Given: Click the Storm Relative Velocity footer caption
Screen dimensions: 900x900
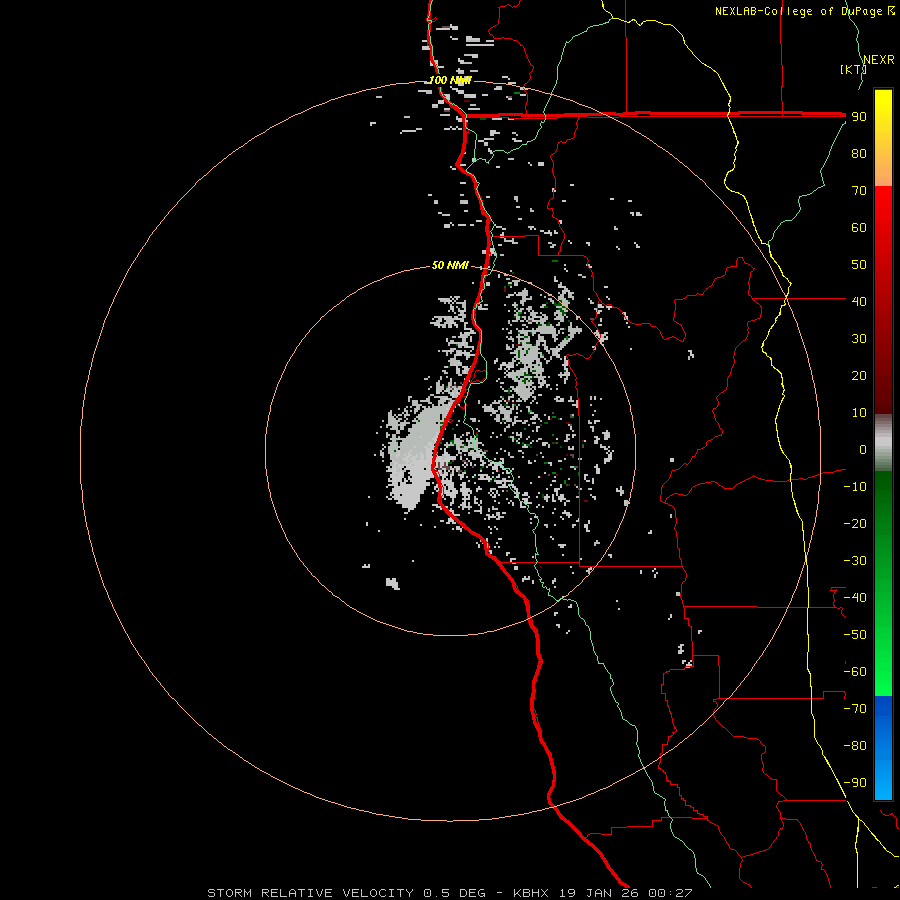Looking at the screenshot, I should coord(450,893).
